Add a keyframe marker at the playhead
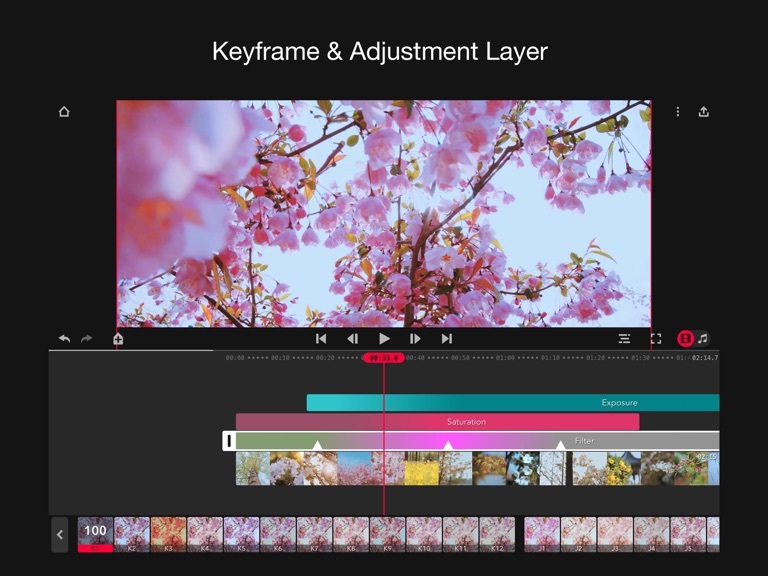Image resolution: width=768 pixels, height=576 pixels. tap(118, 339)
